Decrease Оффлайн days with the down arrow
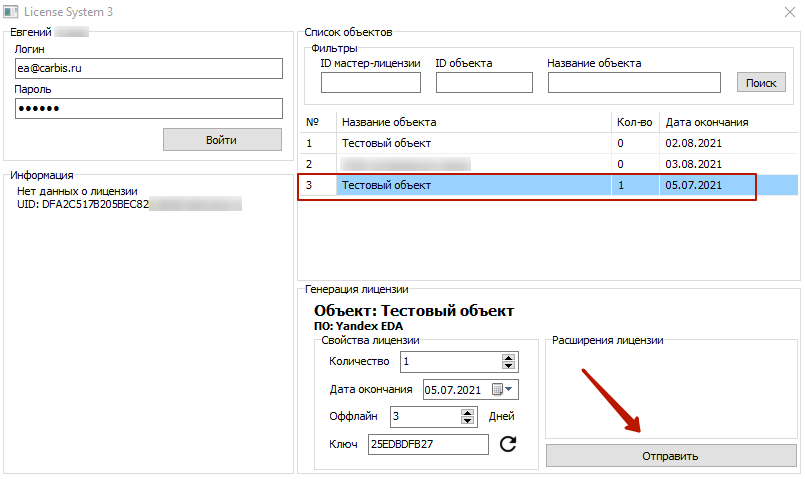The height and width of the screenshot is (479, 805). coord(467,420)
